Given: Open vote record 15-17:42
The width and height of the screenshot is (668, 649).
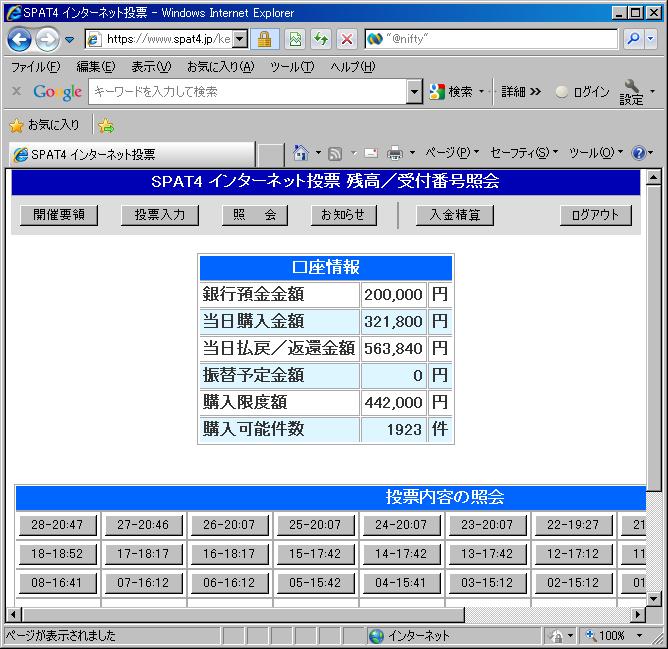Looking at the screenshot, I should click(315, 554).
